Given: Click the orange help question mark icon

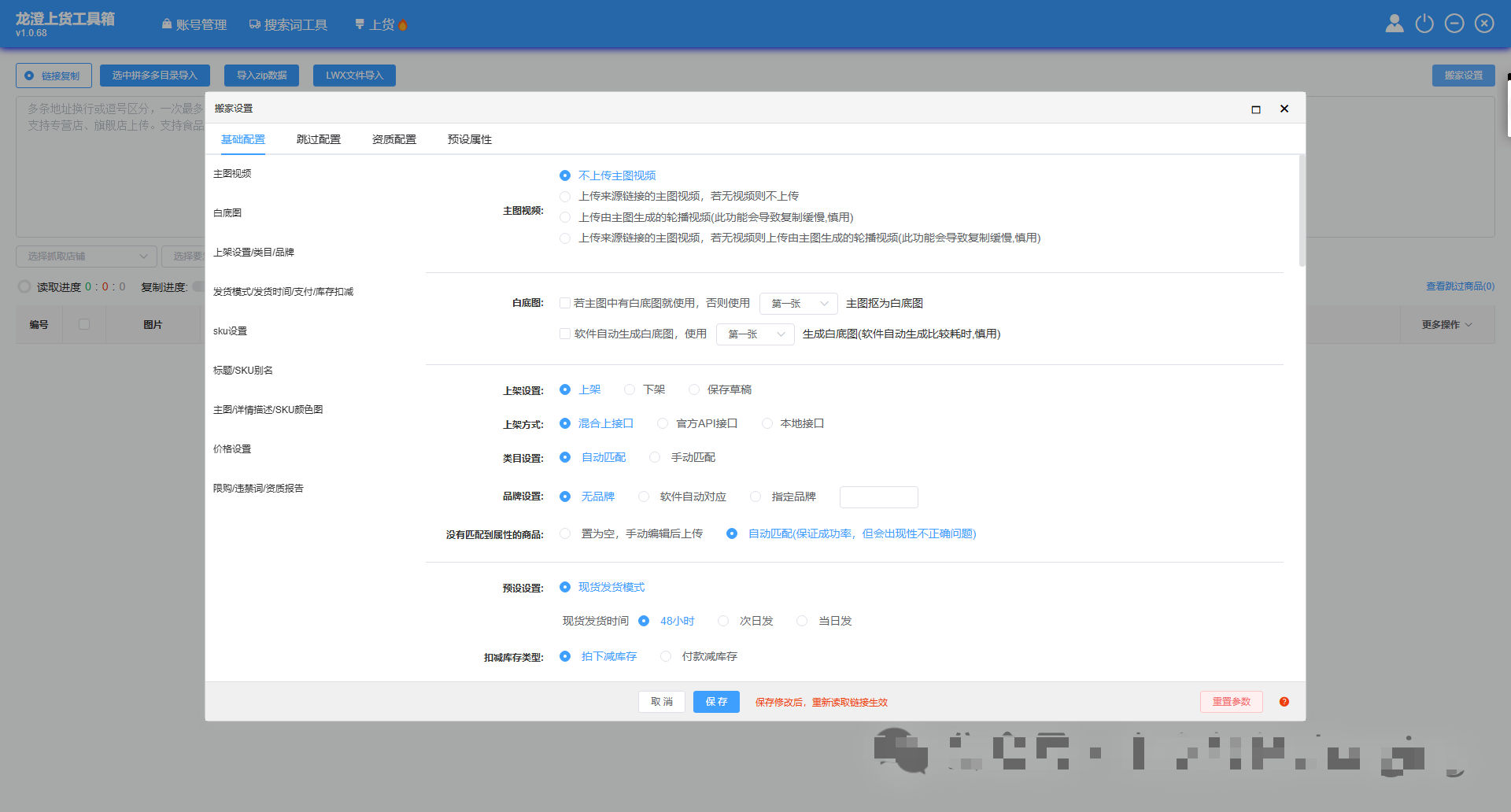Looking at the screenshot, I should coord(1284,702).
